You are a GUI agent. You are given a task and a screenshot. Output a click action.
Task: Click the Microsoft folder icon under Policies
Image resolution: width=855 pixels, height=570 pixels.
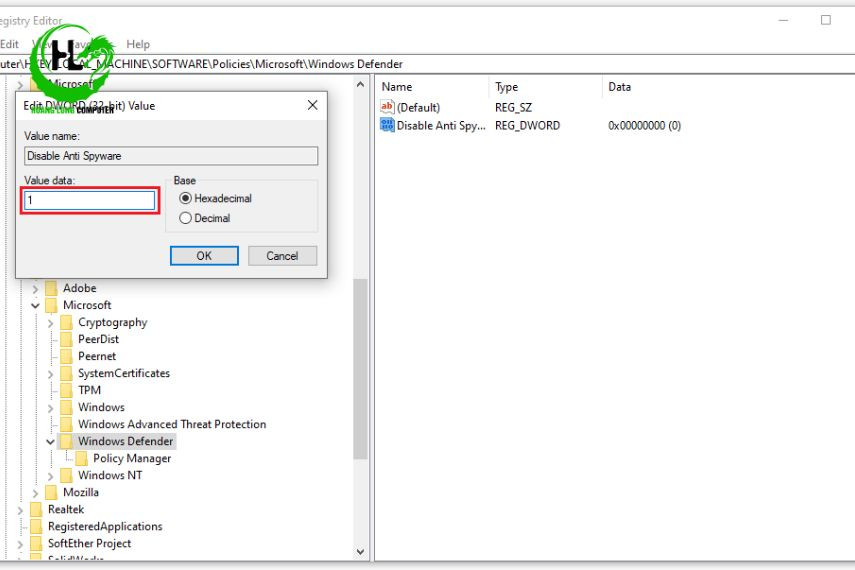coord(51,305)
